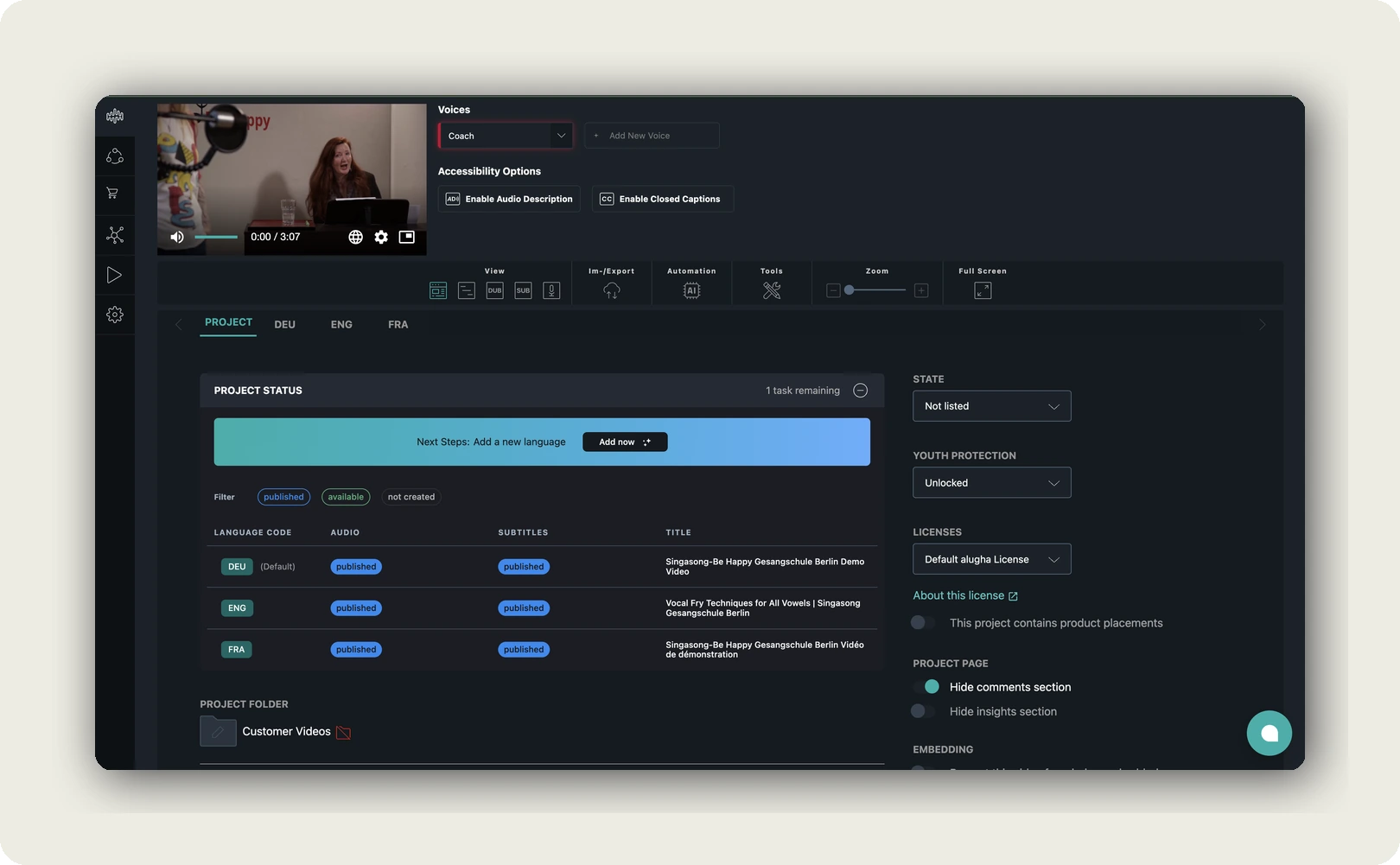
Task: Mute the video player volume icon
Action: pyautogui.click(x=177, y=237)
